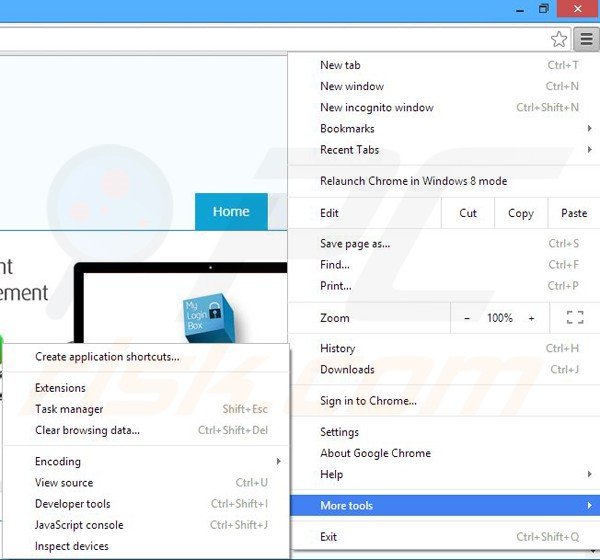
Task: Open a New tab from the menu
Action: point(444,65)
